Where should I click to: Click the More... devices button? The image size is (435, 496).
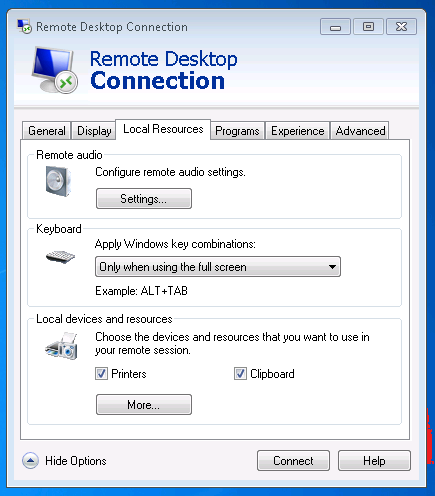click(x=144, y=405)
